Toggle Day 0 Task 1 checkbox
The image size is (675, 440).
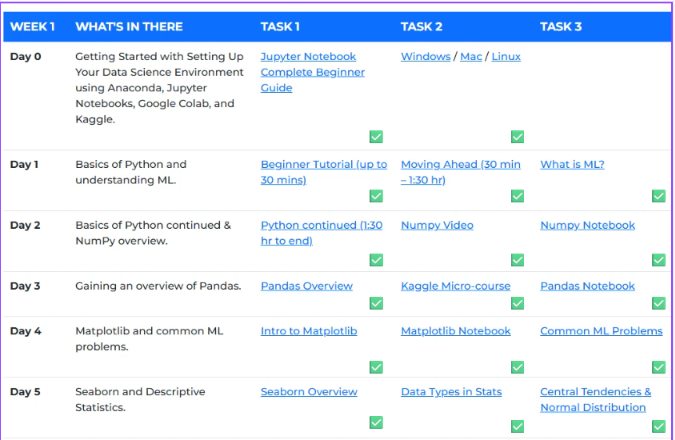click(x=376, y=136)
